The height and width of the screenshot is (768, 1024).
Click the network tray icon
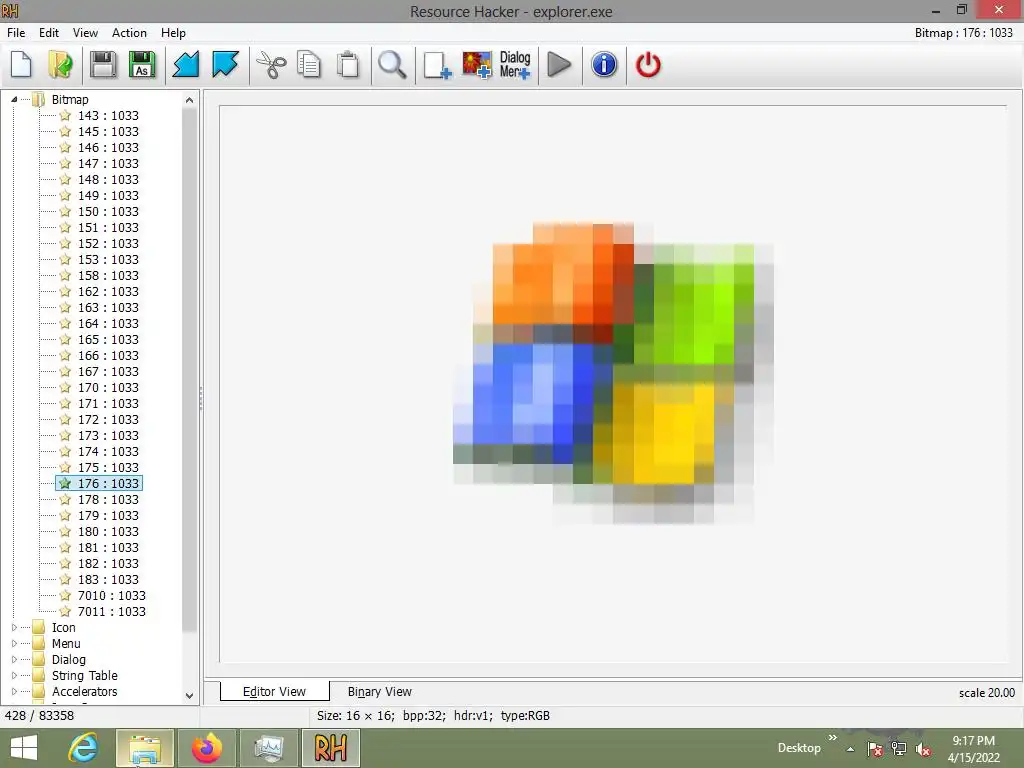[899, 749]
